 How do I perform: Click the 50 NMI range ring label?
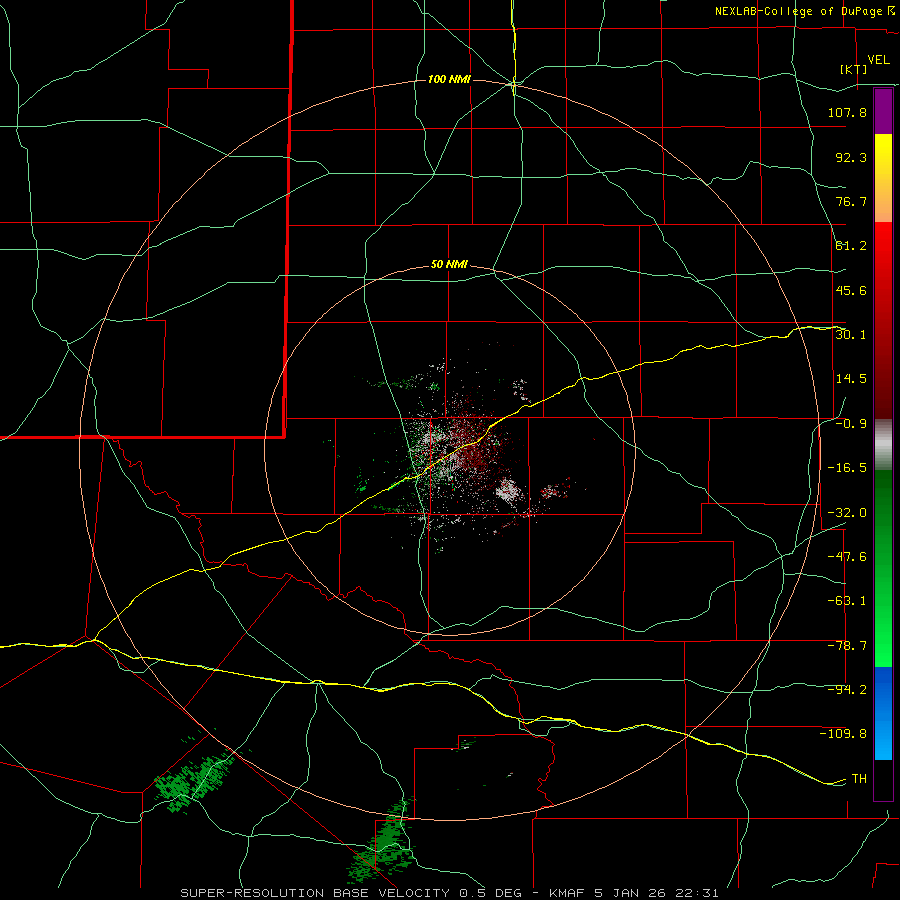point(449,264)
